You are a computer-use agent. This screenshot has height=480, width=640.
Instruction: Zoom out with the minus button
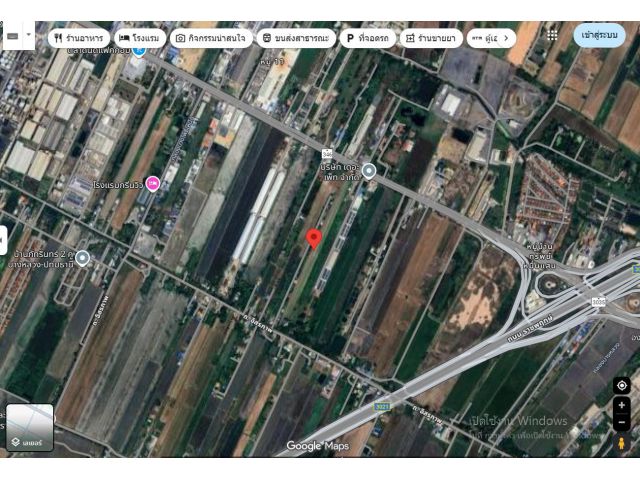[x=621, y=422]
